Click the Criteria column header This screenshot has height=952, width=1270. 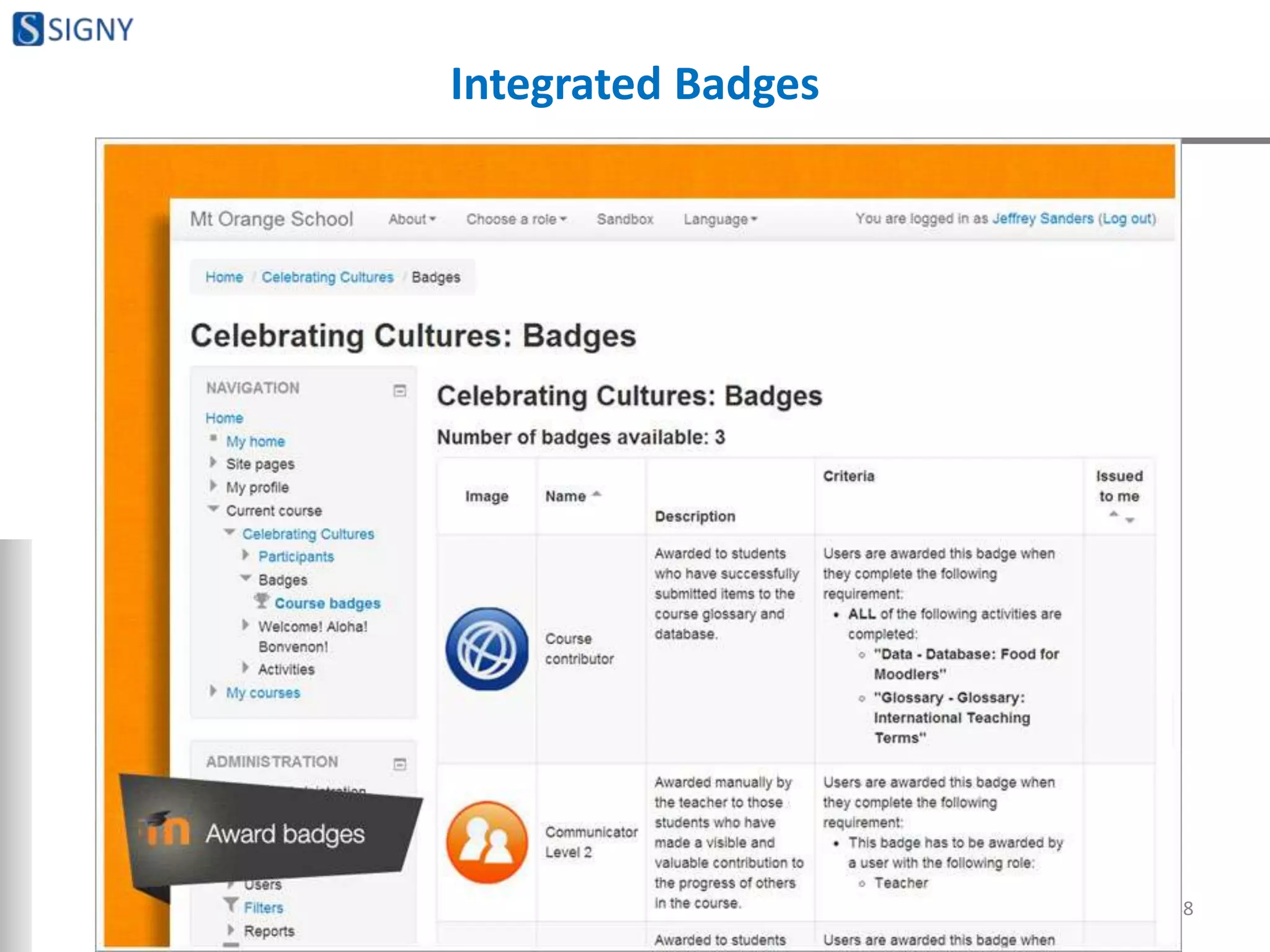click(849, 476)
